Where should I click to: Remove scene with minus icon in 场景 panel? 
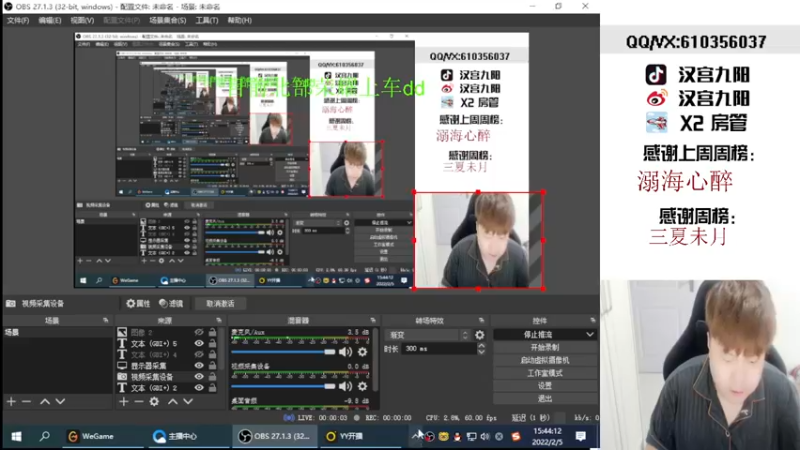pos(27,402)
